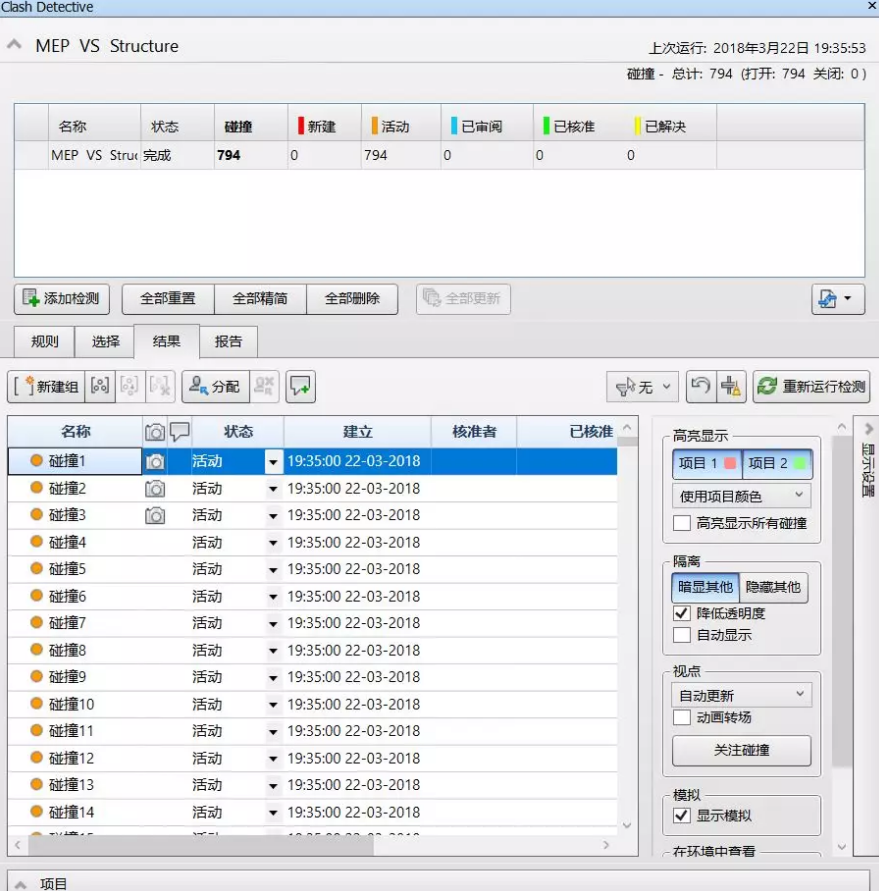Open status dropdown for 碰撞1

point(273,462)
